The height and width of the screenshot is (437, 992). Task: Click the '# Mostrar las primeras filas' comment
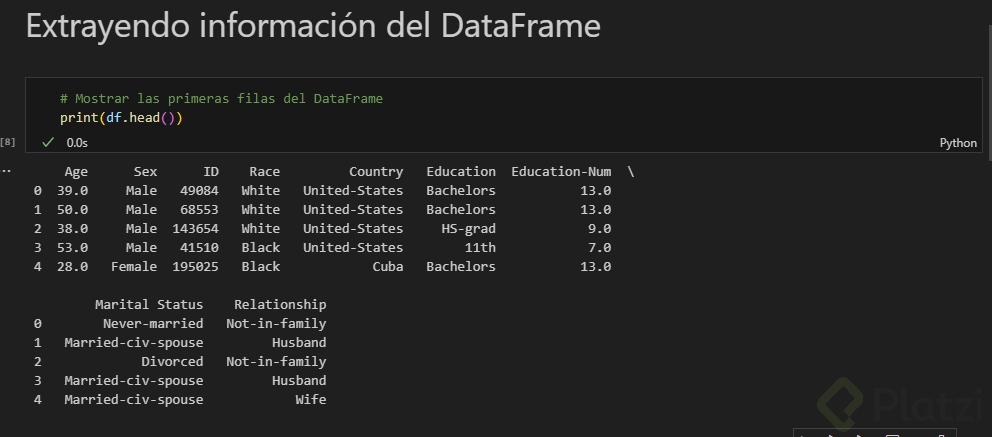(221, 99)
